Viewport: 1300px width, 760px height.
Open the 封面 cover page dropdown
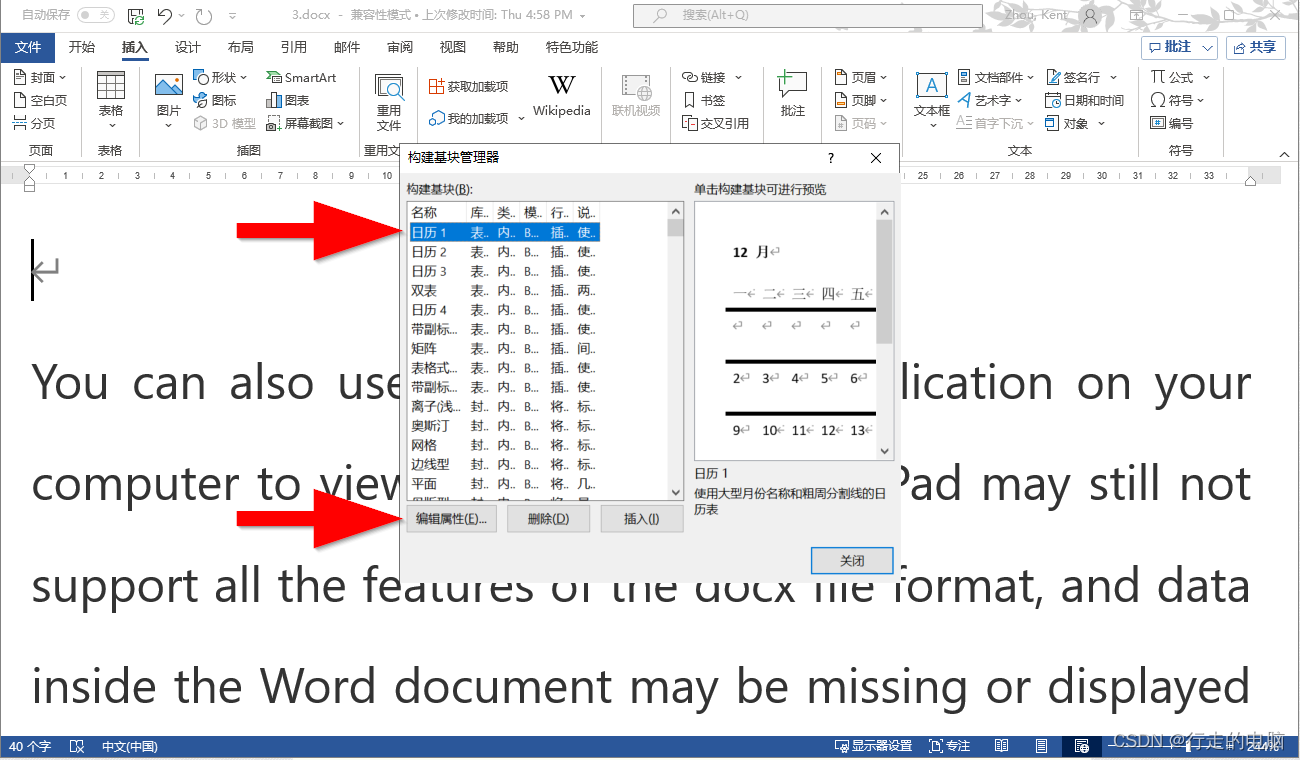click(40, 77)
